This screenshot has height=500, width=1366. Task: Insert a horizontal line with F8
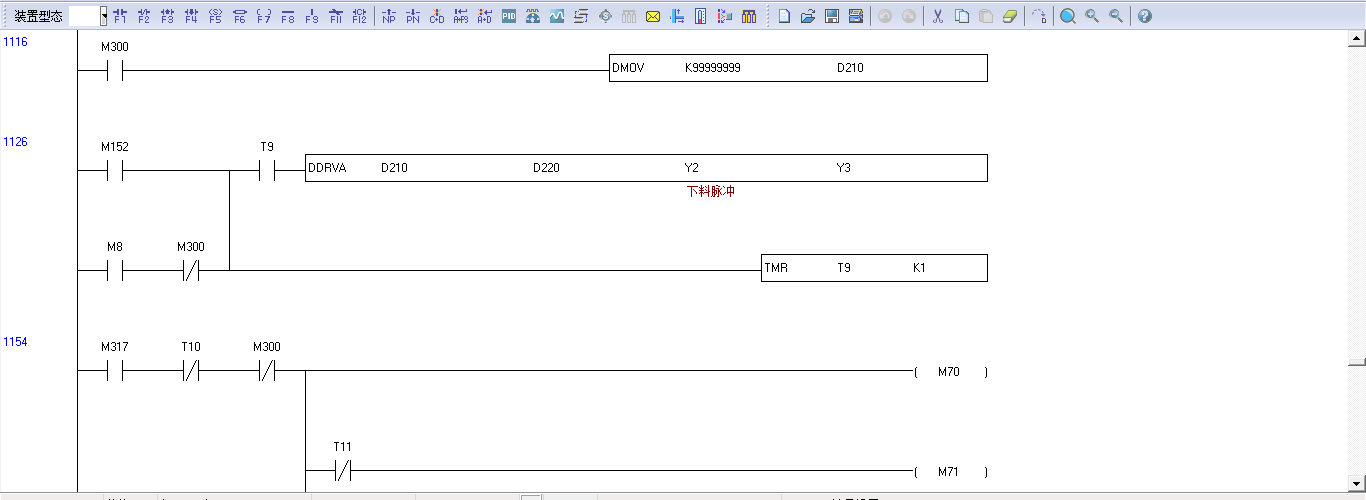click(x=288, y=16)
